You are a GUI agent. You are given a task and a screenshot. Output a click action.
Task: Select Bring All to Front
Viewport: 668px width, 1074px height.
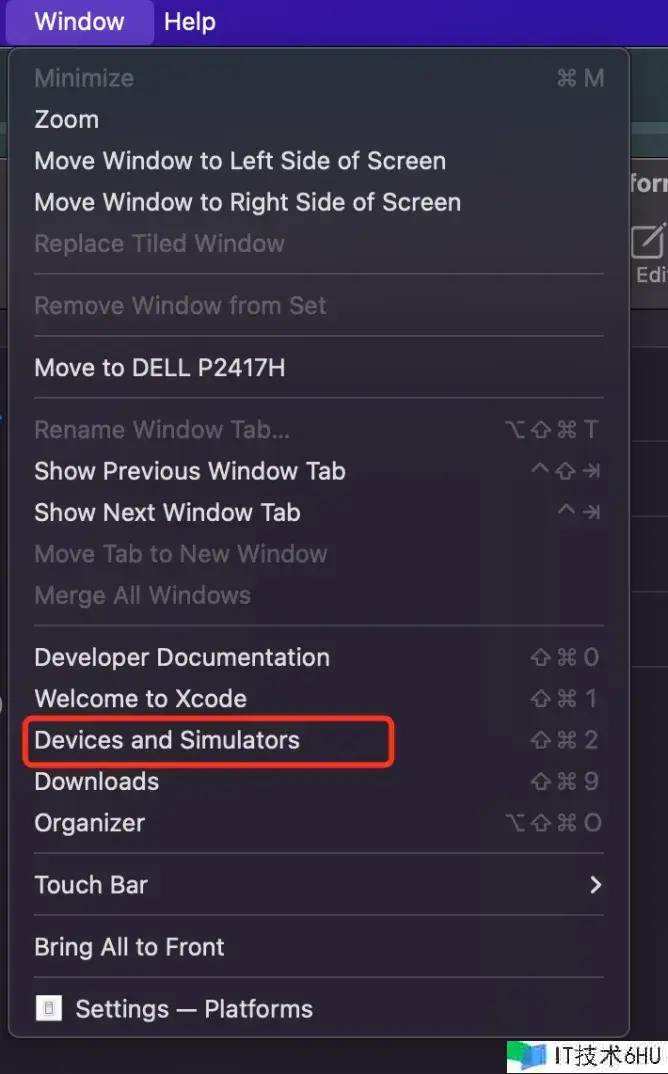tap(319, 947)
